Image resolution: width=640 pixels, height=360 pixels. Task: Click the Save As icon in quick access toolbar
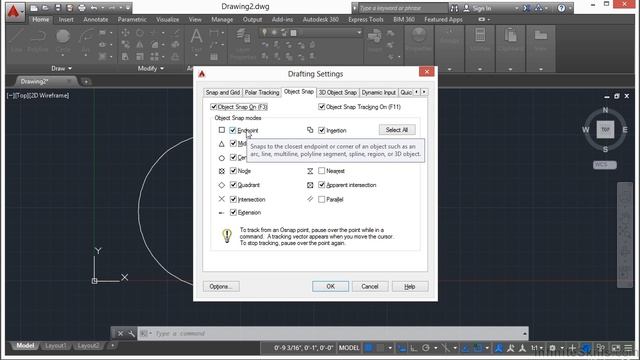pyautogui.click(x=69, y=8)
